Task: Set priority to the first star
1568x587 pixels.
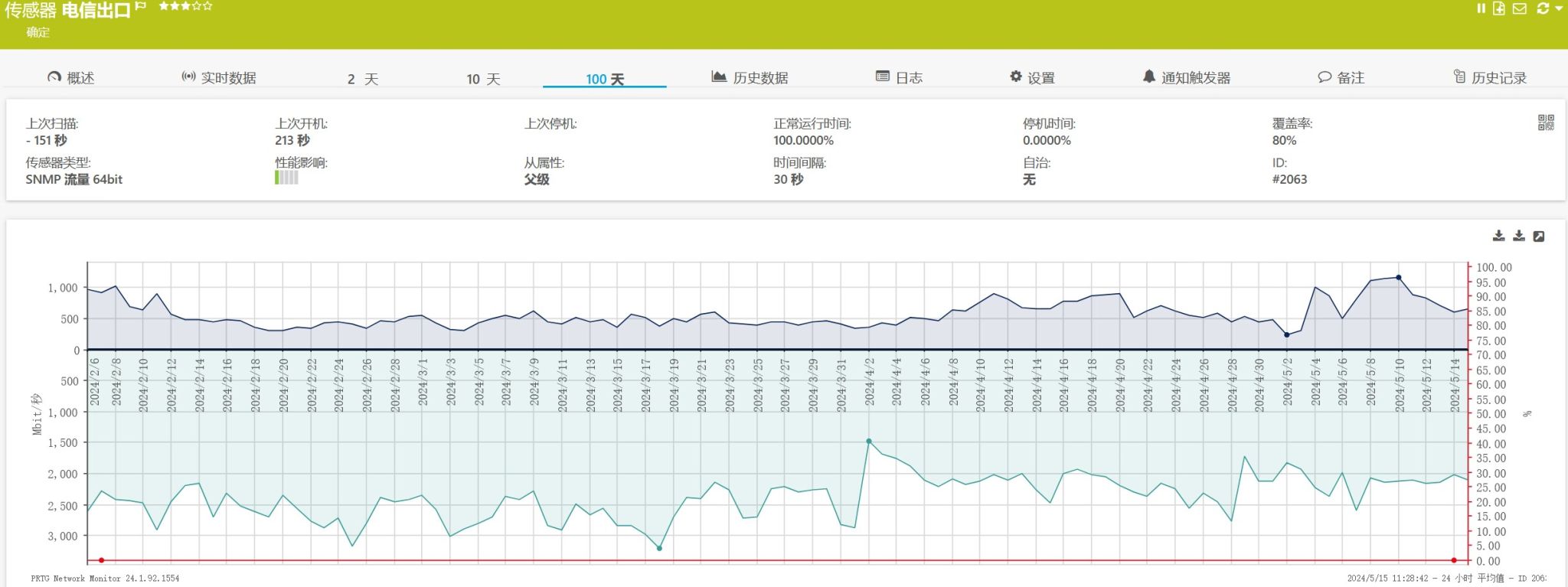Action: pyautogui.click(x=164, y=6)
